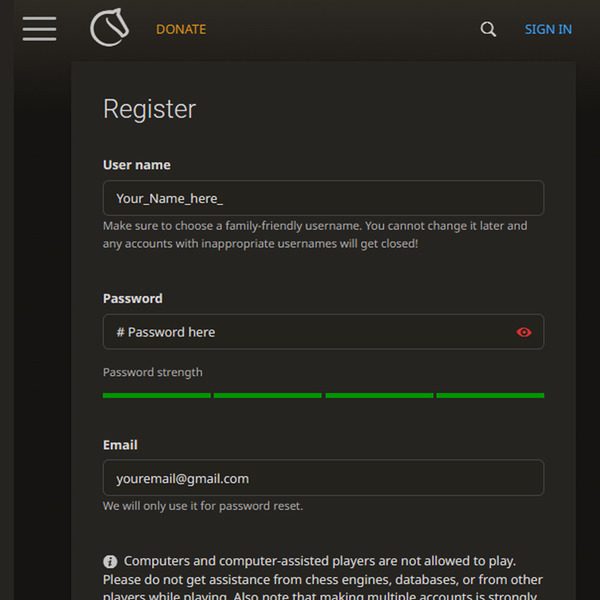Screen dimensions: 600x600
Task: Open the hamburger navigation menu
Action: [x=39, y=29]
